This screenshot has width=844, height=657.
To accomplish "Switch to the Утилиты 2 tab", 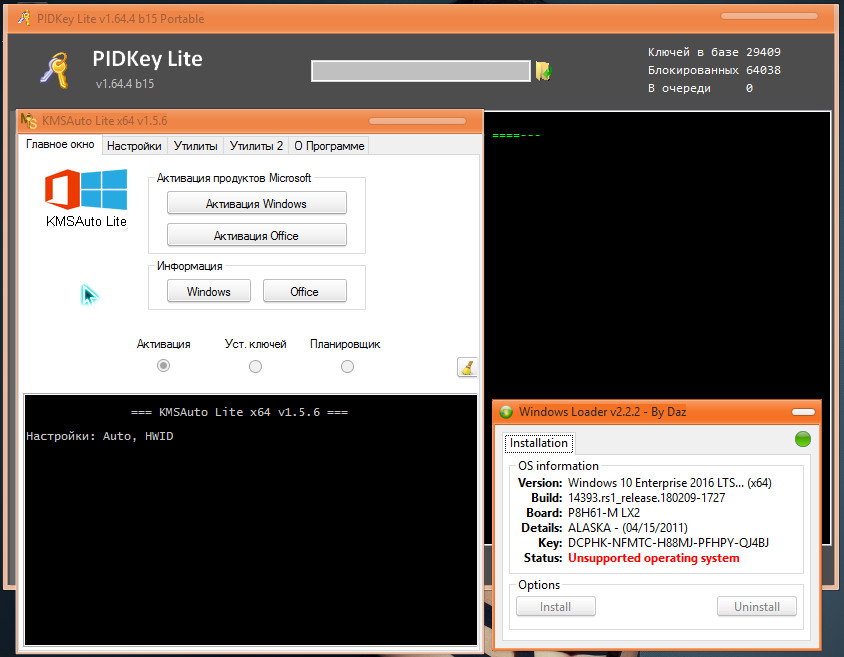I will coord(256,146).
